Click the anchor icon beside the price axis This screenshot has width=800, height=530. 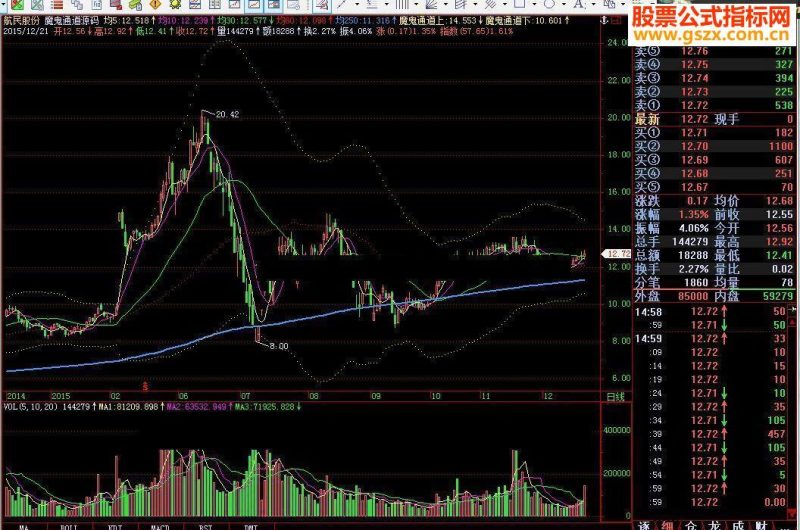[x=604, y=20]
